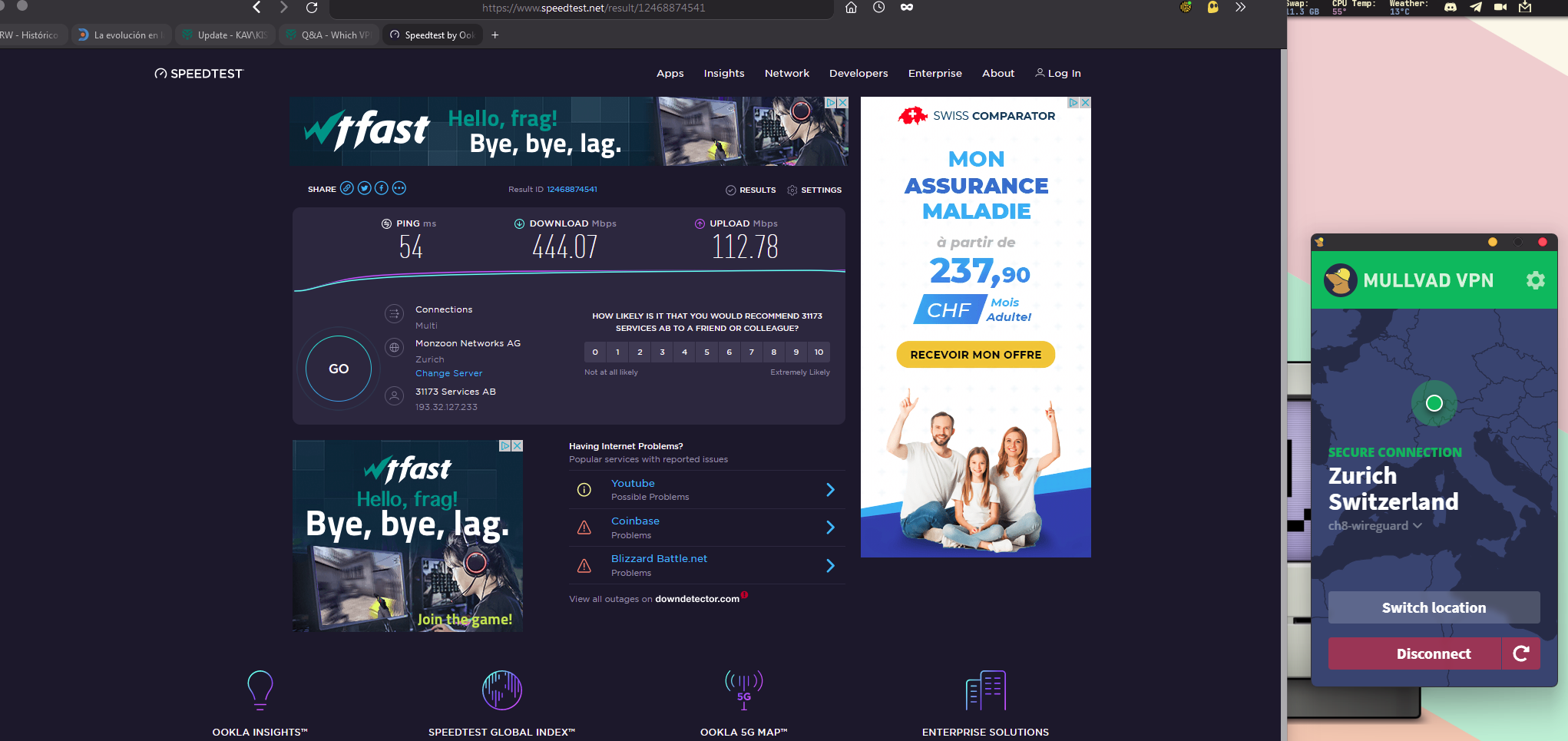Click the more share options ellipsis icon
This screenshot has width=1568, height=741.
[x=399, y=188]
